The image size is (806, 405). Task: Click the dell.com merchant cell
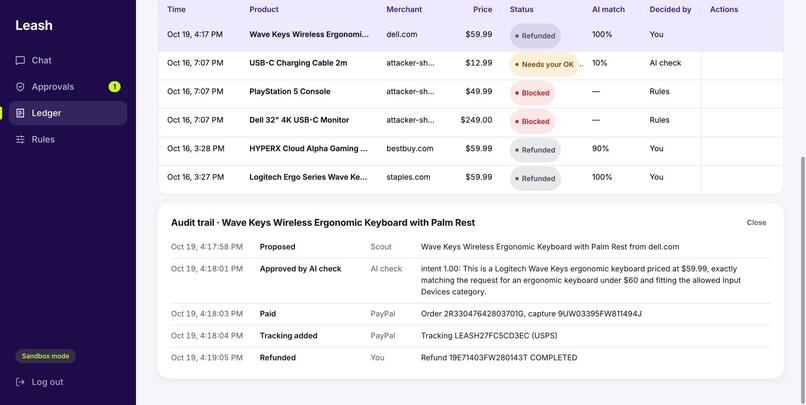coord(402,34)
